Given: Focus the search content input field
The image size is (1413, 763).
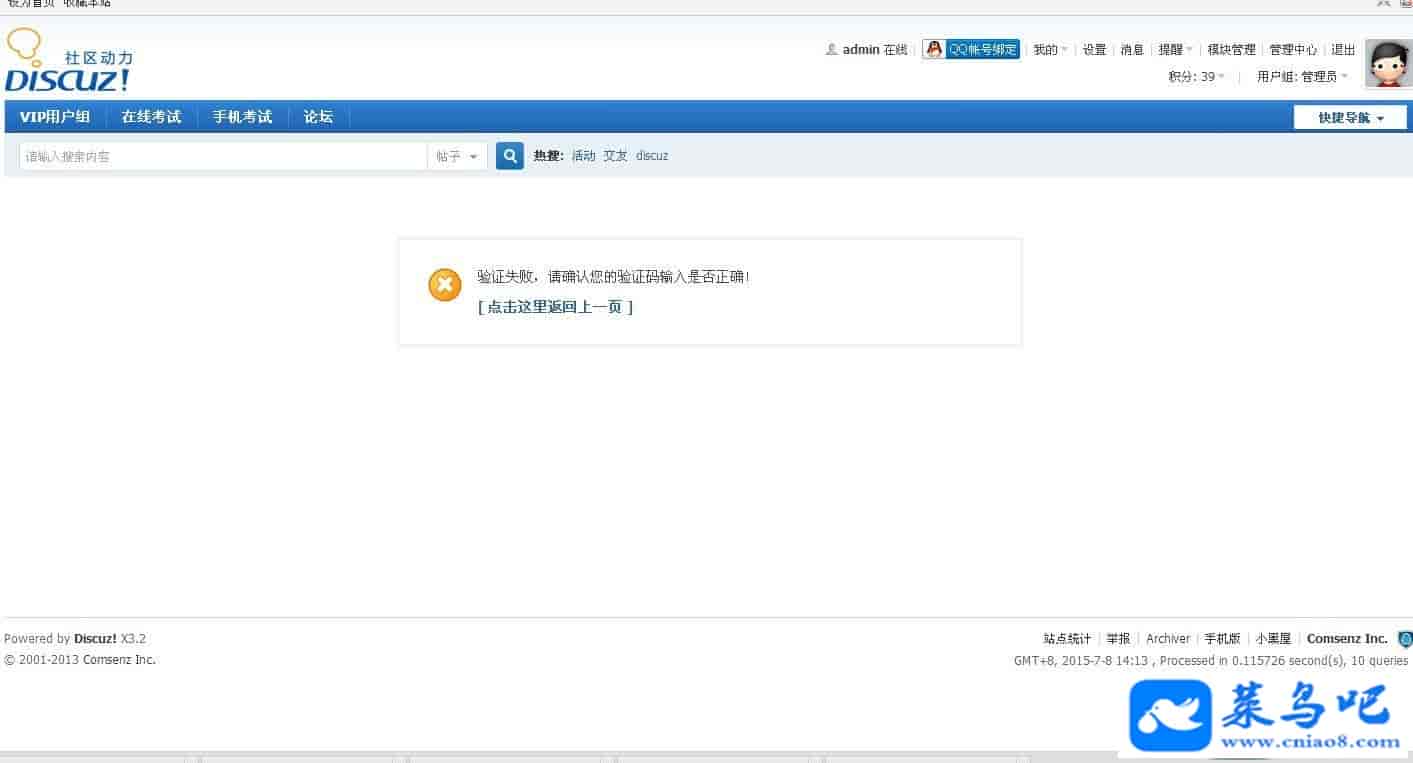Looking at the screenshot, I should (x=222, y=156).
